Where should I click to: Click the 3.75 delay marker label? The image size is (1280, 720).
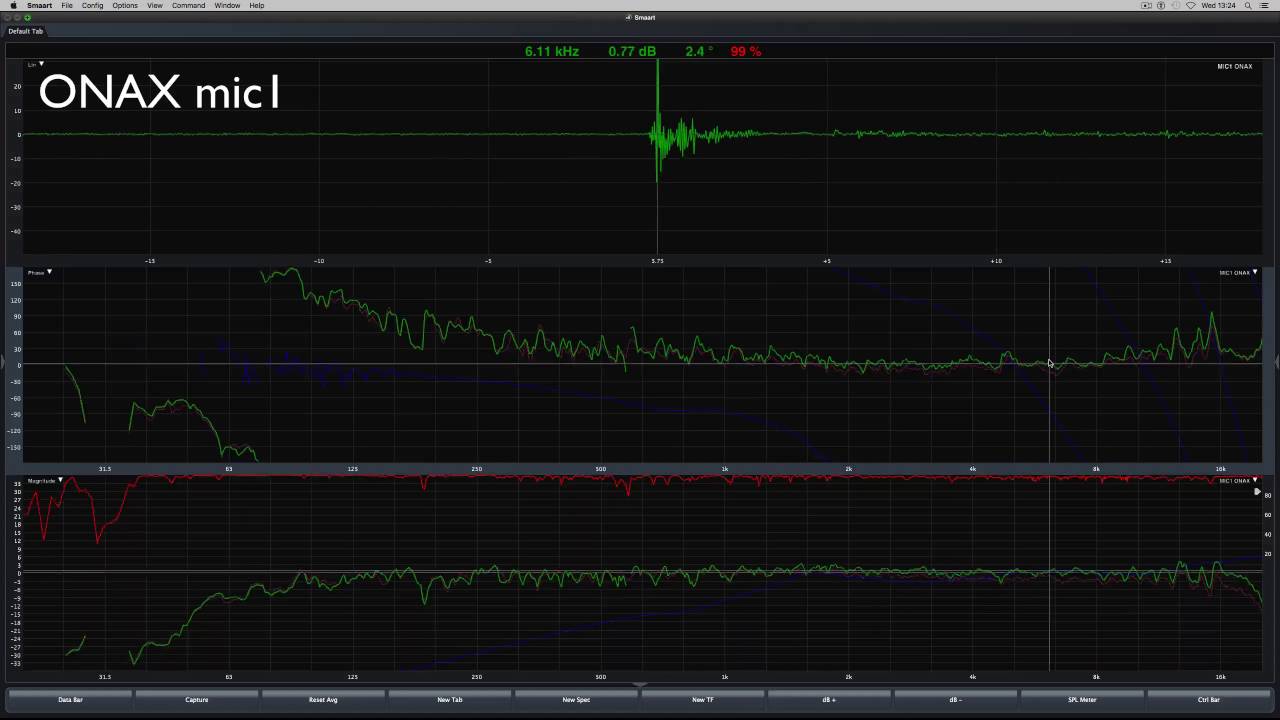click(x=657, y=261)
